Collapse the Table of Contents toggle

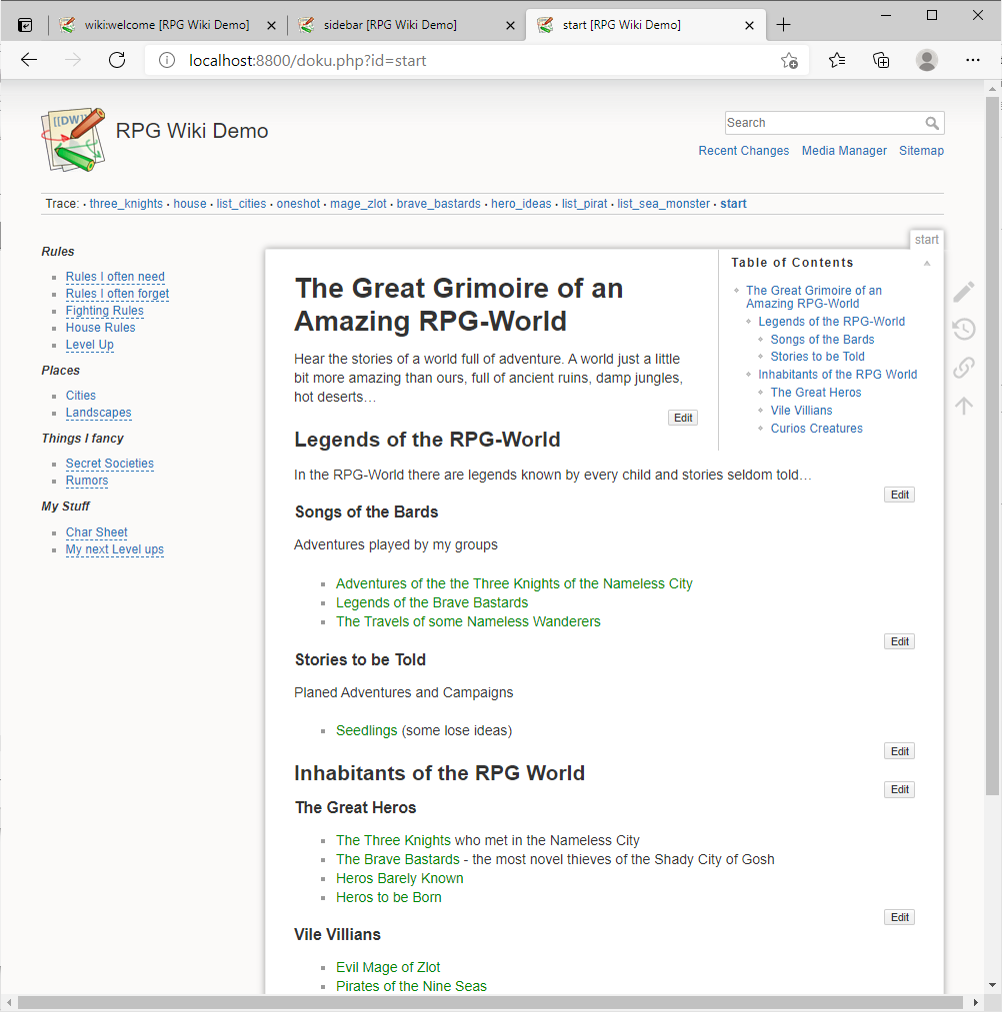click(927, 263)
